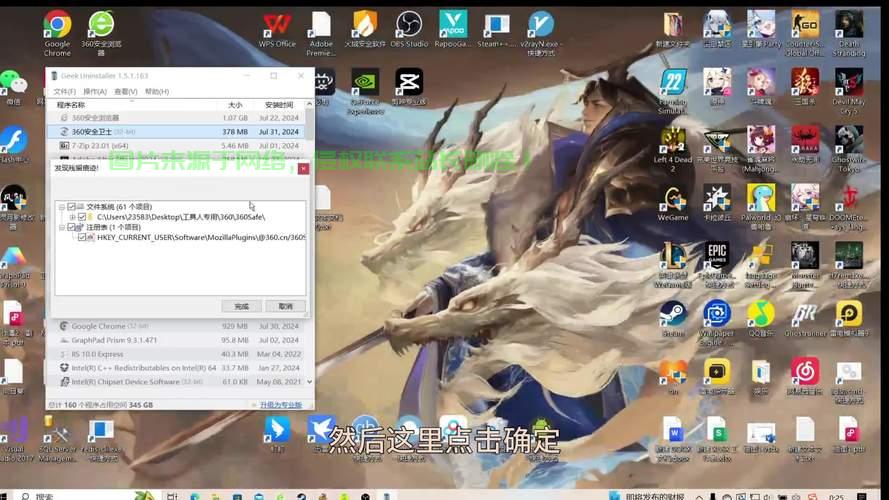
Task: Open Farming Simulator 22 icon
Action: 672,91
